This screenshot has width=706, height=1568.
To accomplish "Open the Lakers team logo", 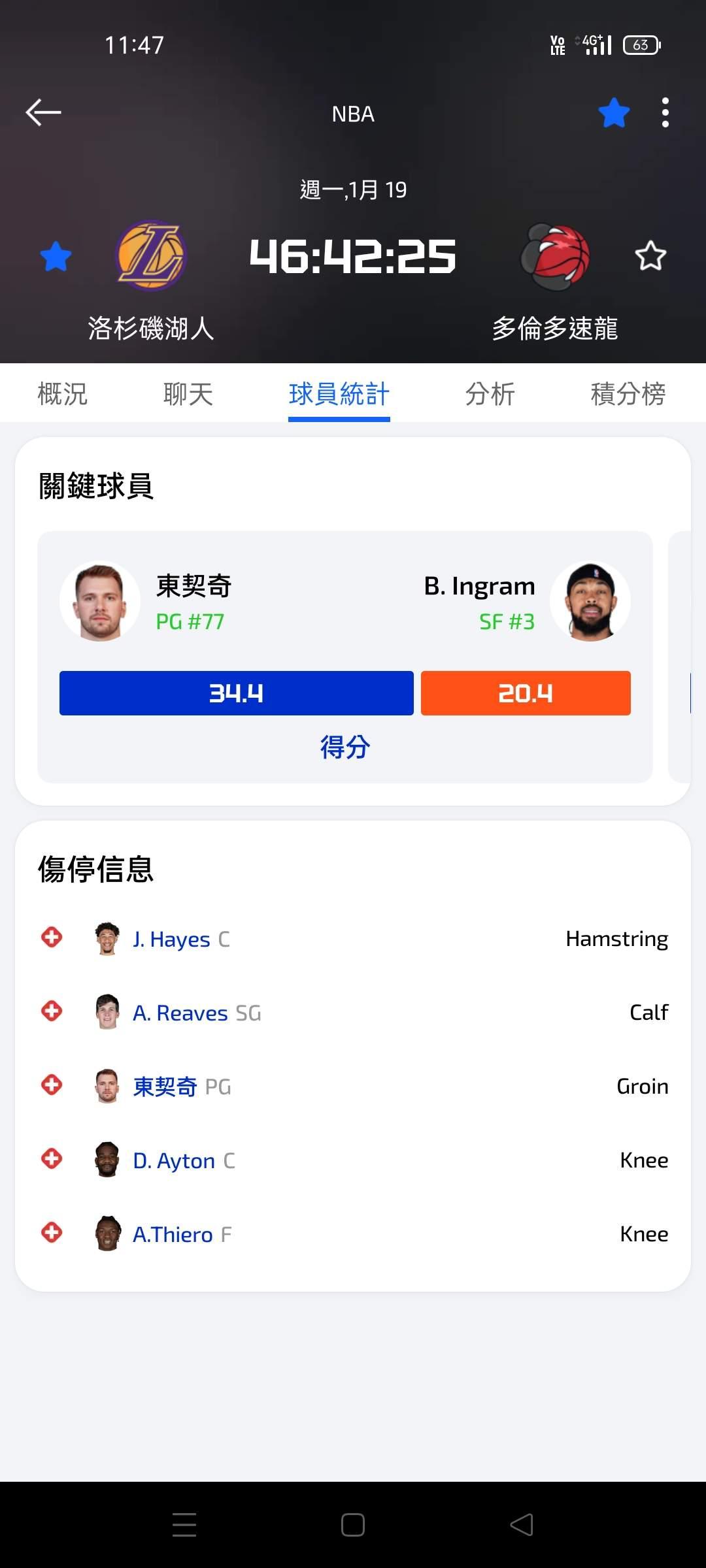I will [x=151, y=255].
